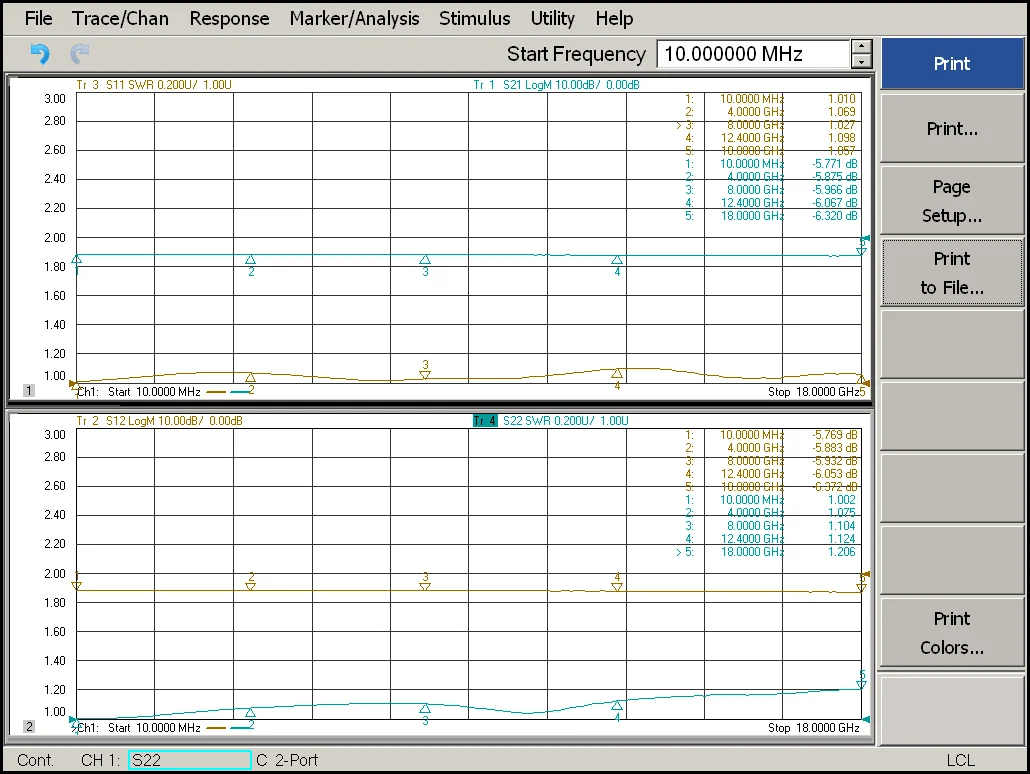The image size is (1030, 774).
Task: Open Print Colors... softkey
Action: click(x=952, y=633)
